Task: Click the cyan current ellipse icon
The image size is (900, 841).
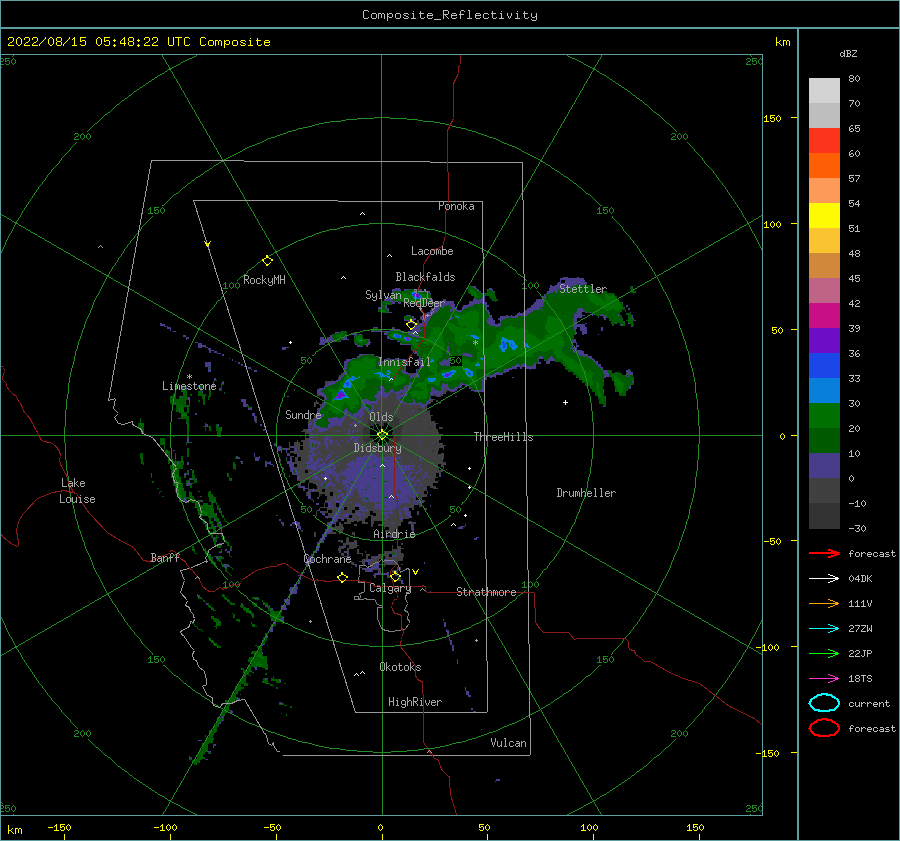Action: [x=824, y=703]
